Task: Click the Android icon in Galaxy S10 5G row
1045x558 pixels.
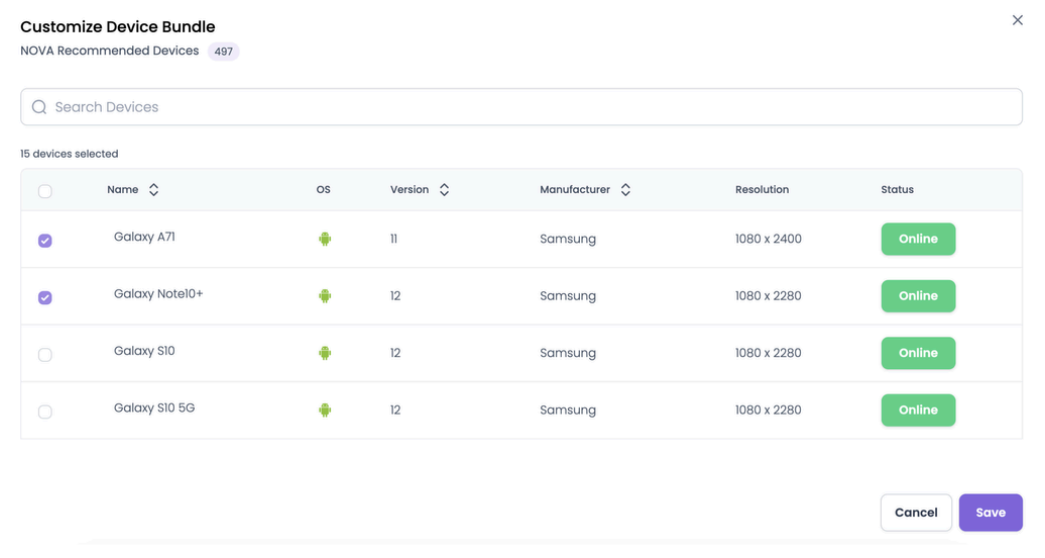Action: tap(325, 410)
